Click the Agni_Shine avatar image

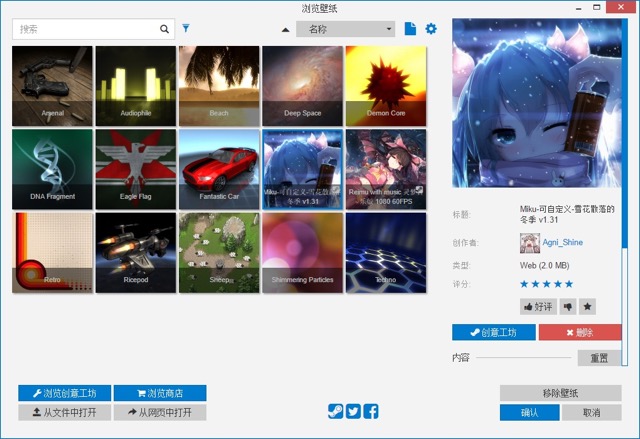tap(530, 243)
